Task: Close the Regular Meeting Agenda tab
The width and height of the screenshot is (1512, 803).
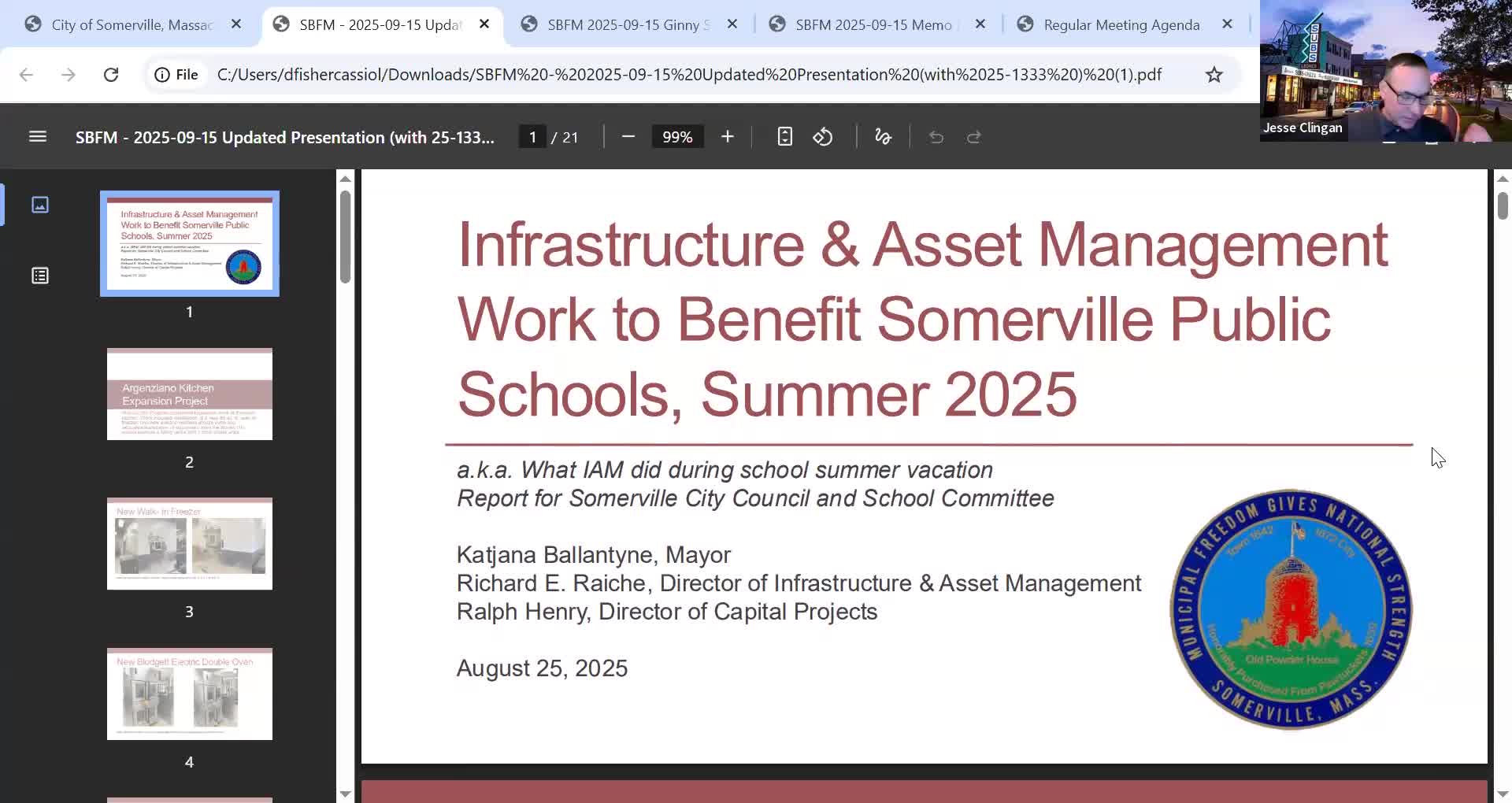Action: (1227, 24)
